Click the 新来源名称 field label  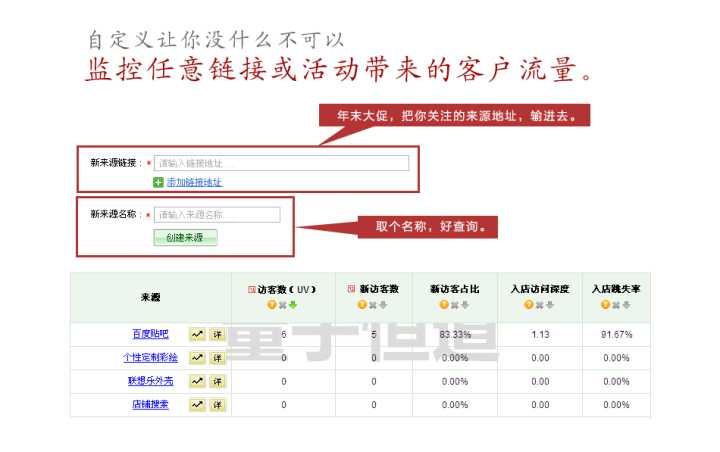pyautogui.click(x=116, y=214)
